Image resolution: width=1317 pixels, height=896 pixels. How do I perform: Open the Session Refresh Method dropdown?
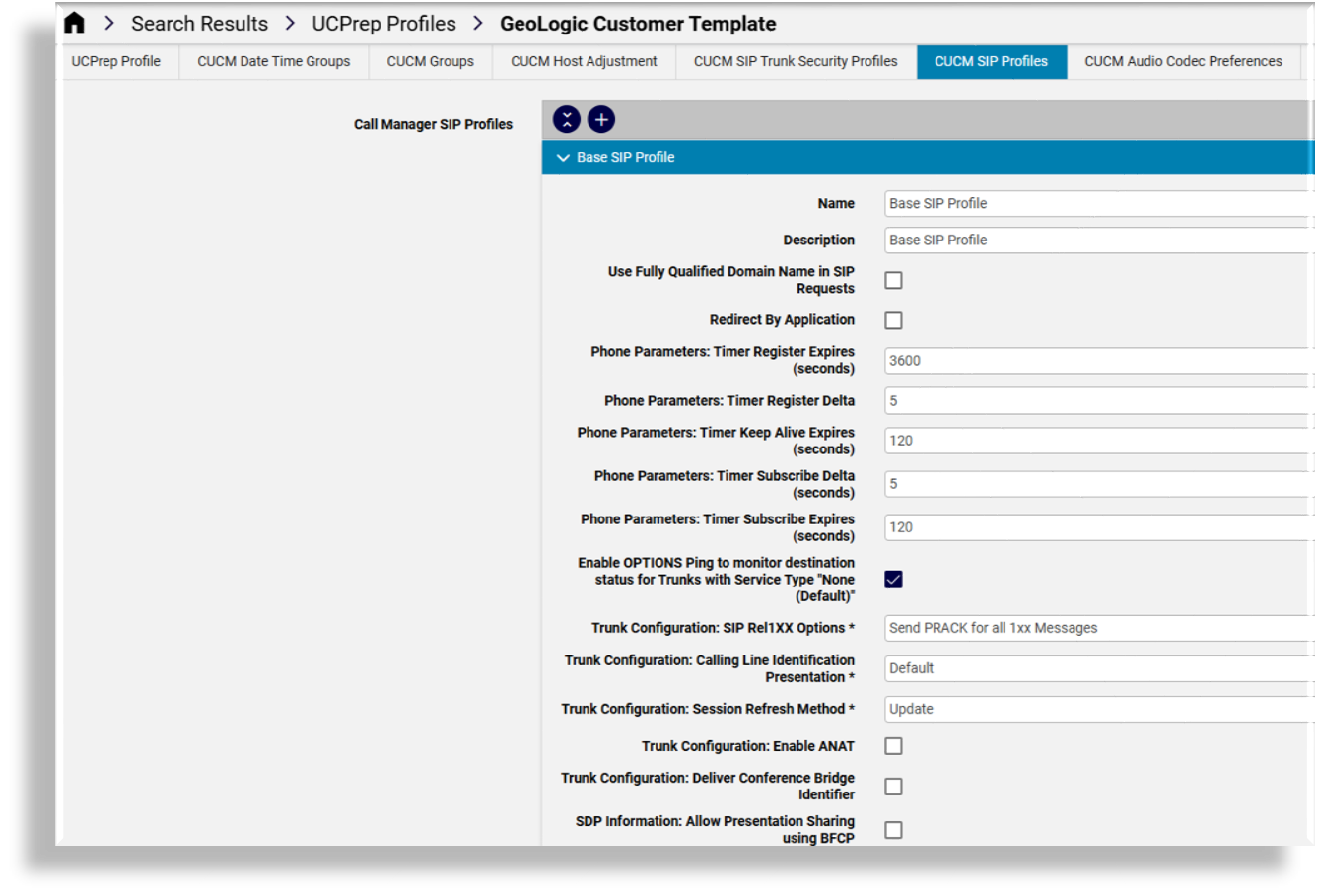click(1096, 709)
